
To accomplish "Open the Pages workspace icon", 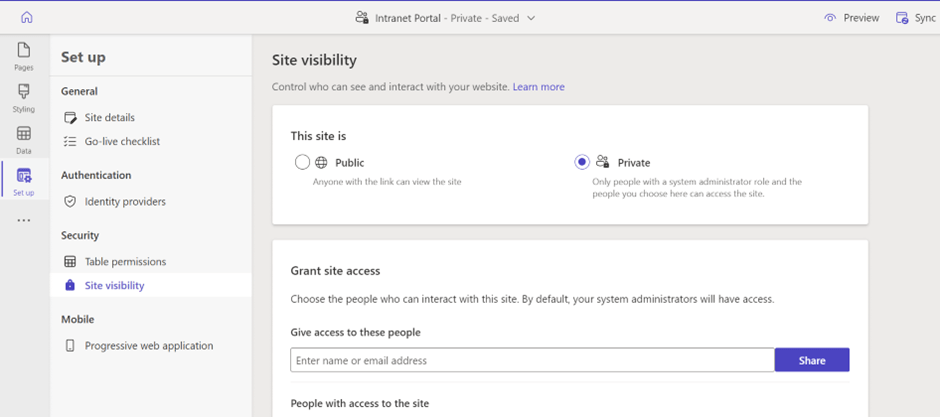I will point(24,55).
